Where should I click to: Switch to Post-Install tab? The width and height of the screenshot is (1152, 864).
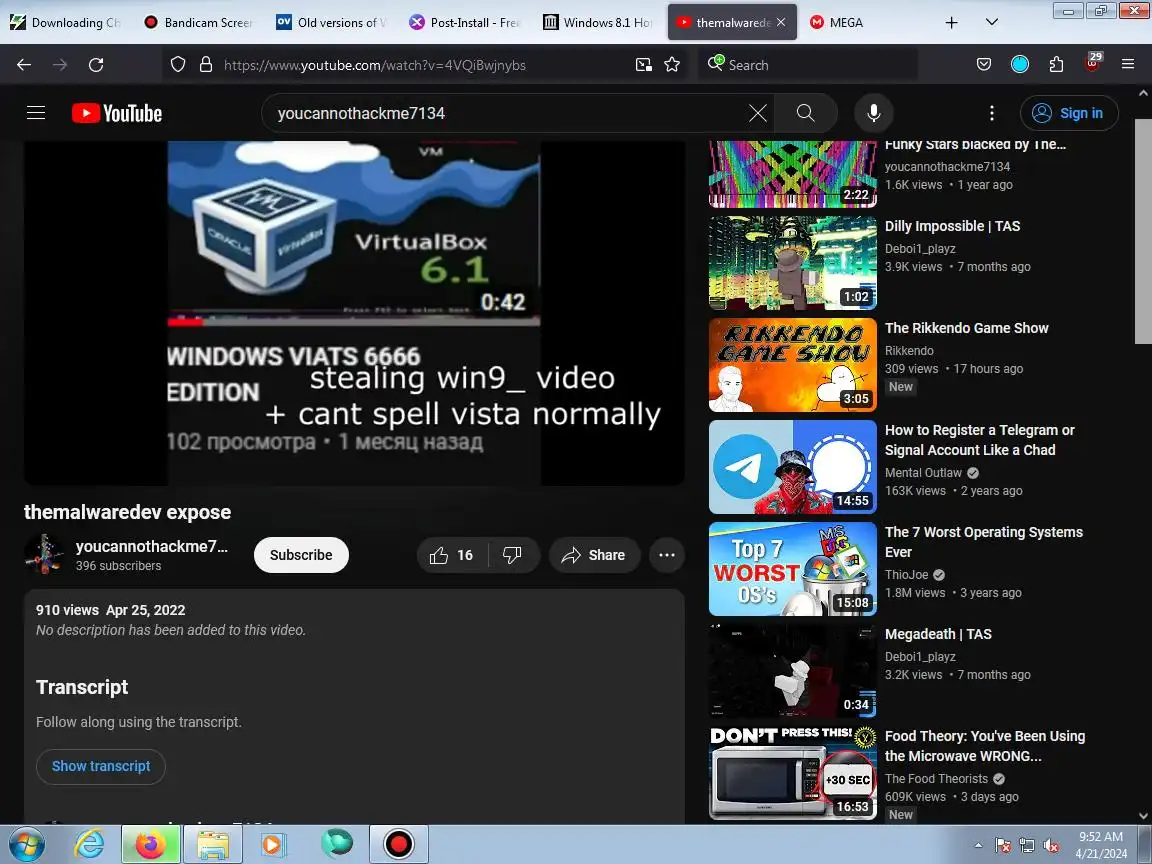[464, 22]
